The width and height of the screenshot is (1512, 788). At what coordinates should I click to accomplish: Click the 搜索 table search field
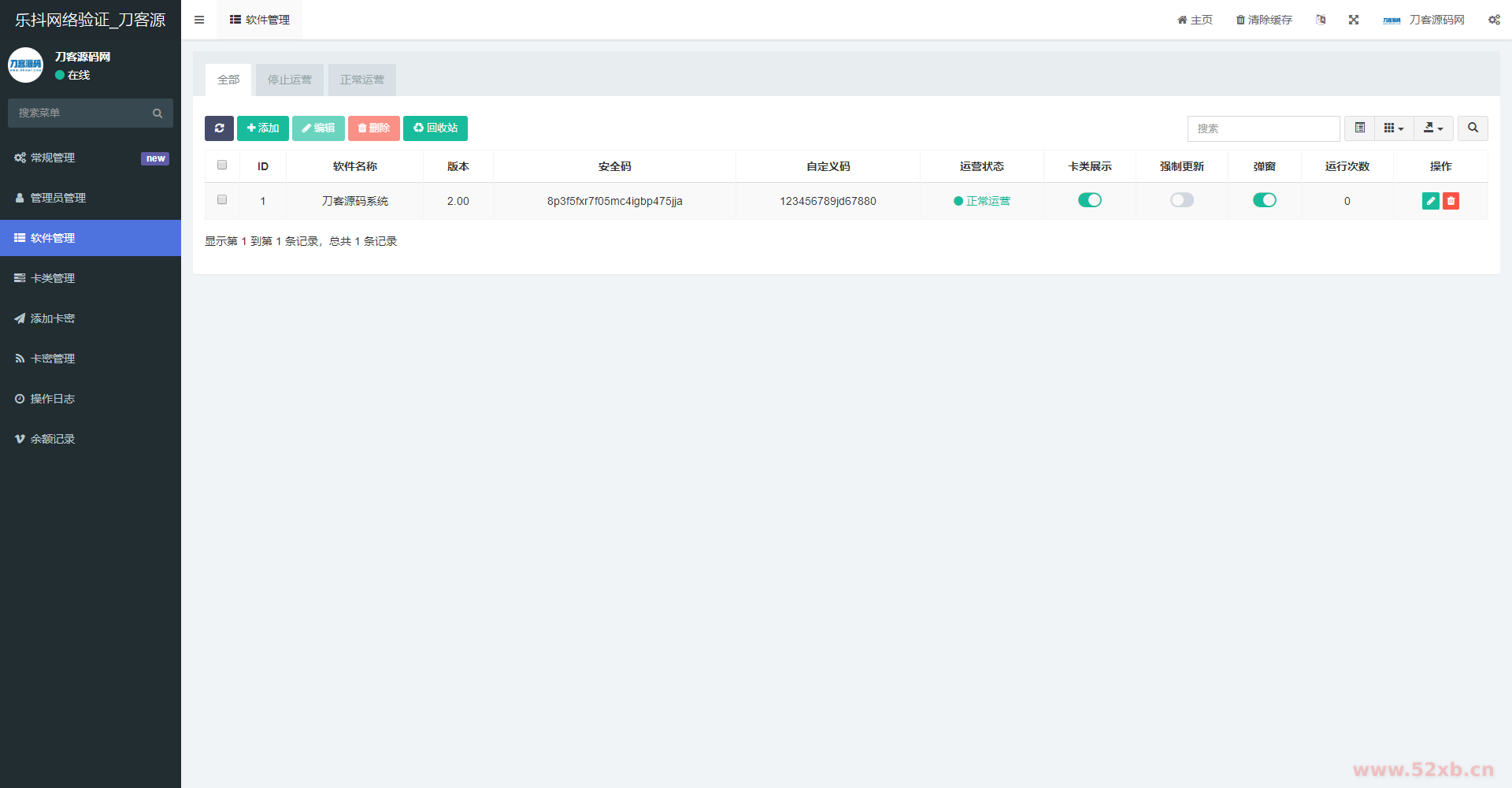[1262, 128]
